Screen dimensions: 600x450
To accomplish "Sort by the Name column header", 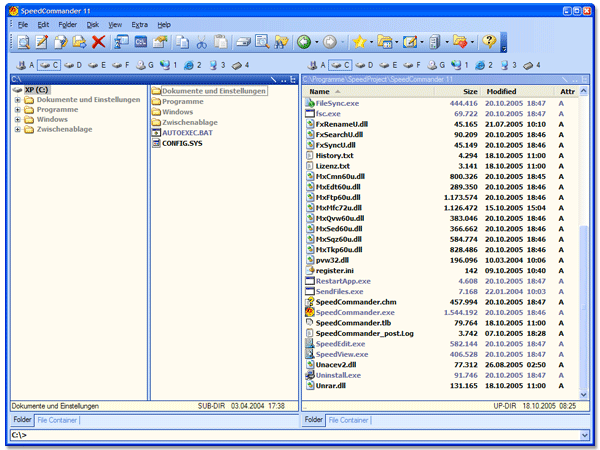I will [x=369, y=92].
